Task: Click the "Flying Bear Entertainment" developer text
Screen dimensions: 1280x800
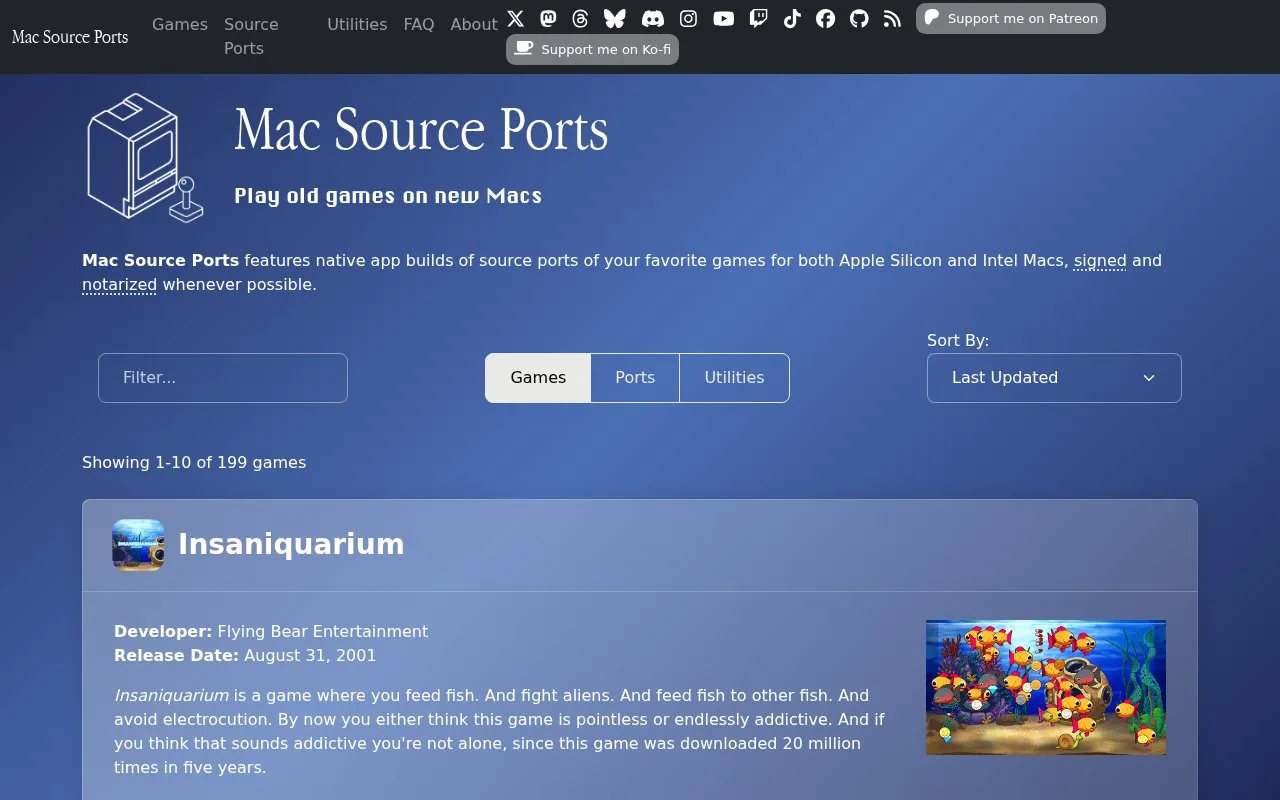Action: [322, 631]
